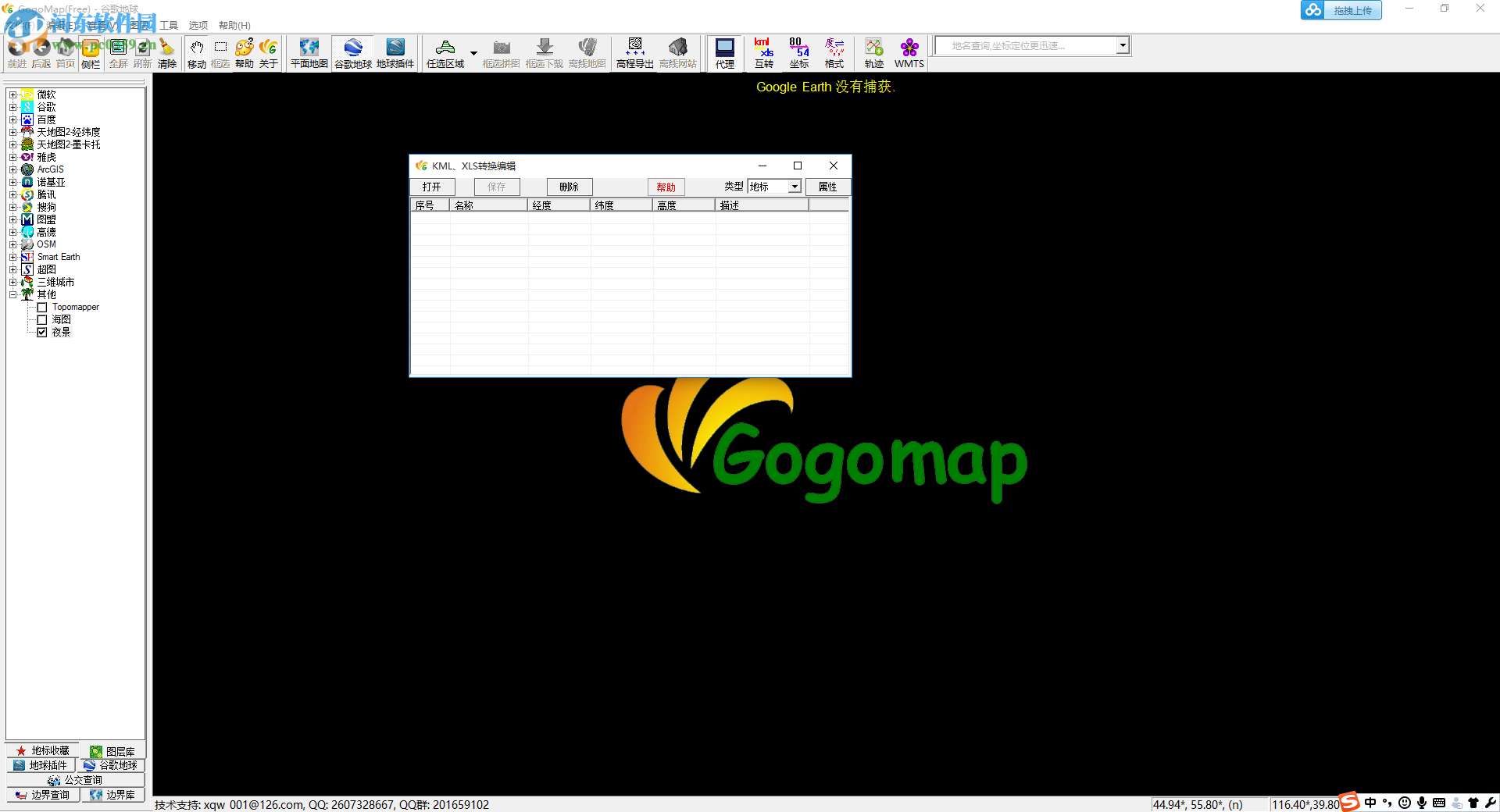Switch to 平面地图 flat map view
This screenshot has height=812, width=1500.
click(309, 53)
